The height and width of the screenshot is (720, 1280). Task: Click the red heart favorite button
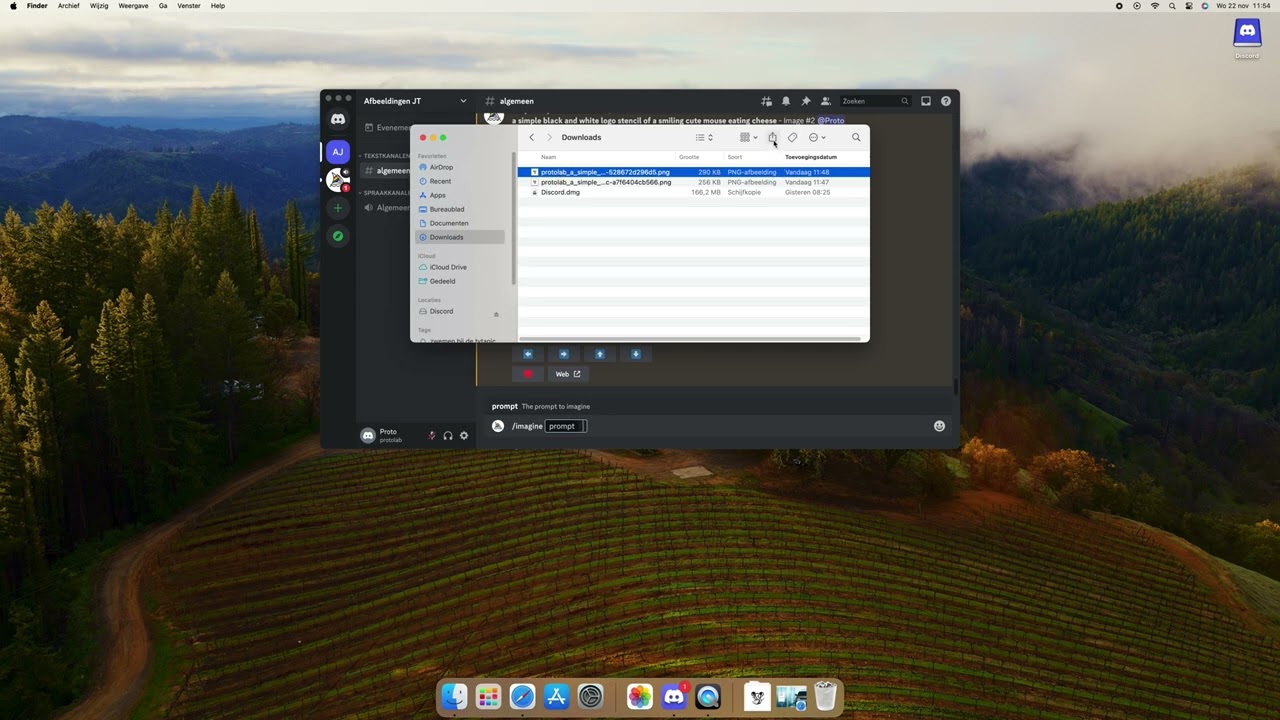(528, 374)
